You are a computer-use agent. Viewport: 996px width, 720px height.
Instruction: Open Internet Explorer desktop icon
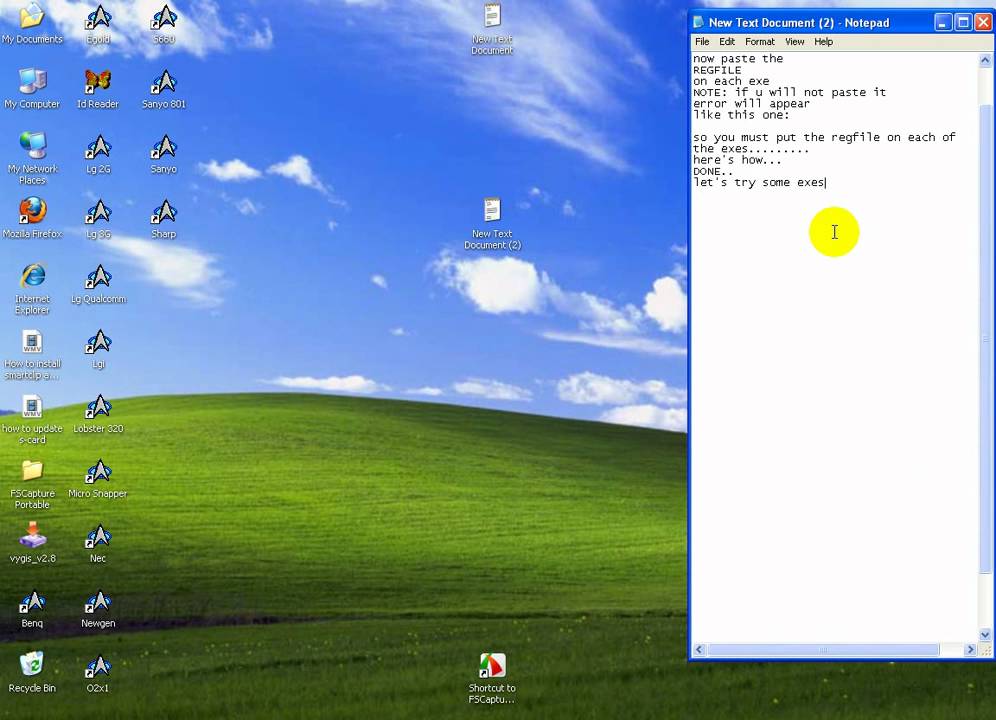click(x=32, y=289)
